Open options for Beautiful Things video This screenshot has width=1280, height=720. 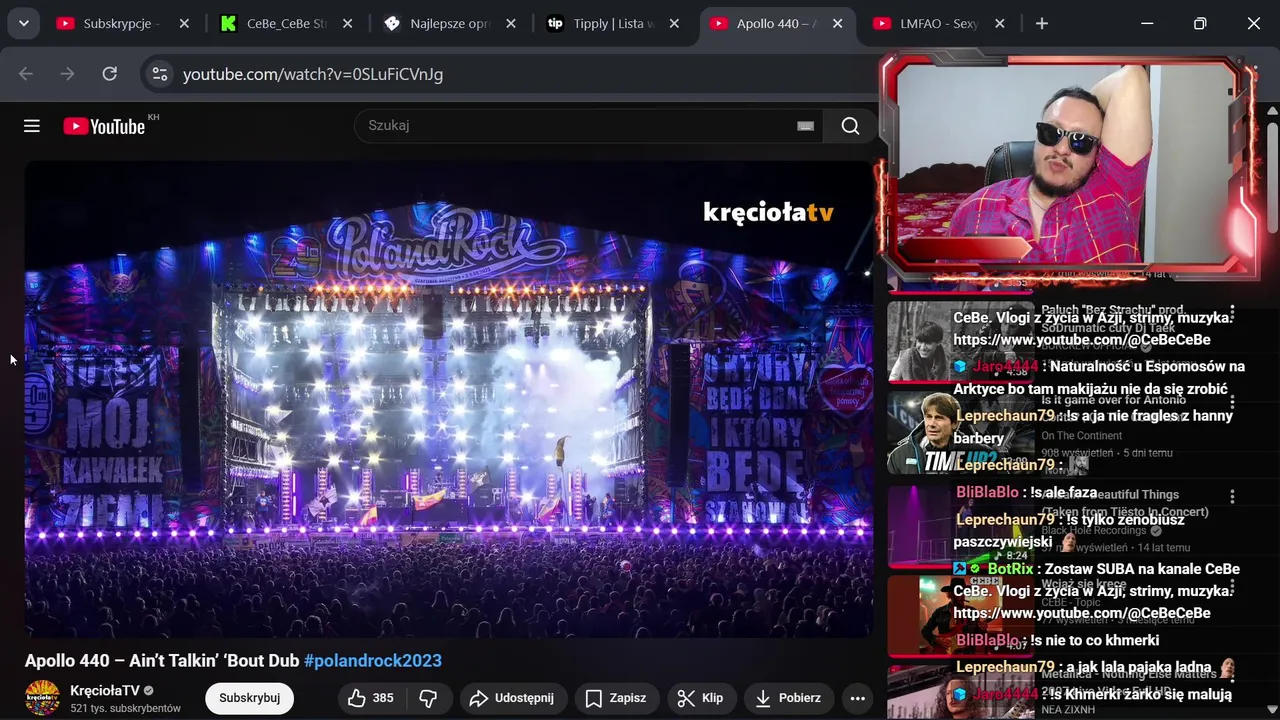coord(1232,496)
